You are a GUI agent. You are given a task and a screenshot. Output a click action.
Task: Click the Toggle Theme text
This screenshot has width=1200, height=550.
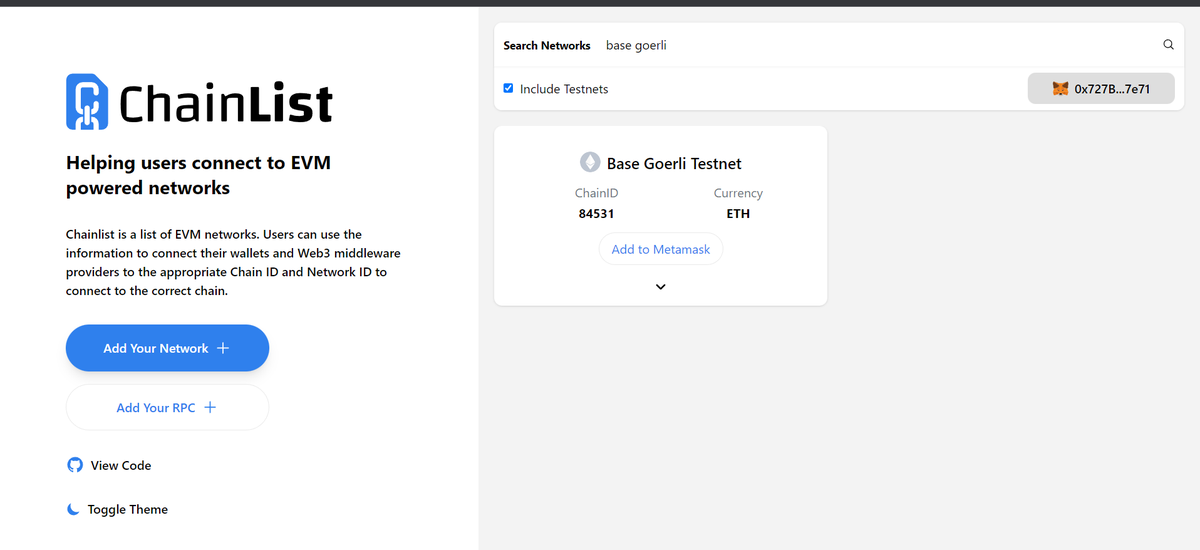click(x=128, y=509)
